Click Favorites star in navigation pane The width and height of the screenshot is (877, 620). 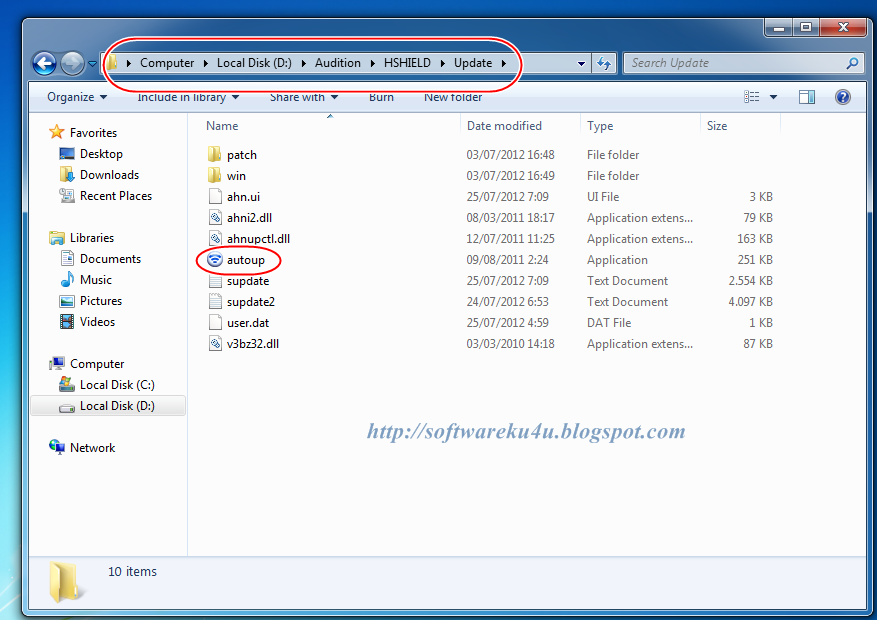tap(56, 132)
